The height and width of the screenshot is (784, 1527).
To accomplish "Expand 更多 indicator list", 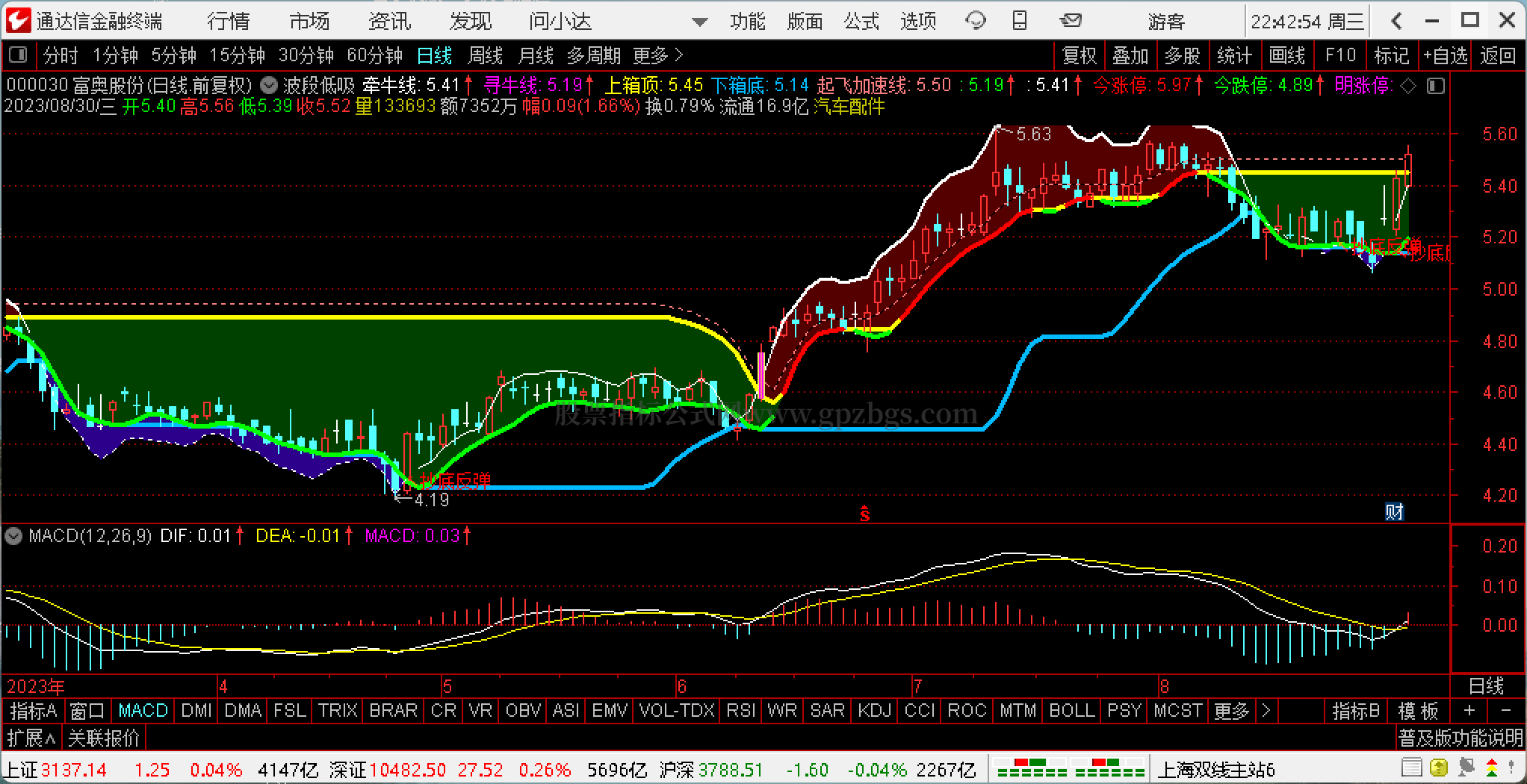I will click(x=1232, y=711).
